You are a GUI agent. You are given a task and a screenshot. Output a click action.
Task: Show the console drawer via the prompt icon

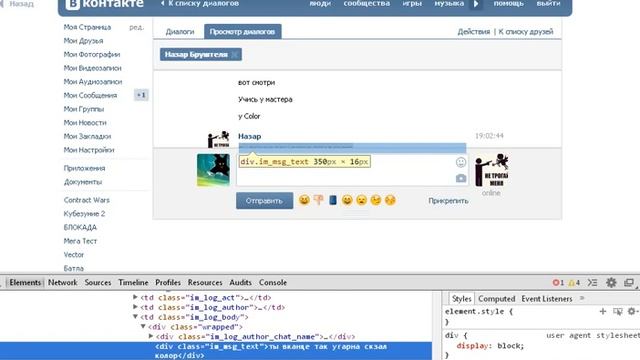point(592,282)
